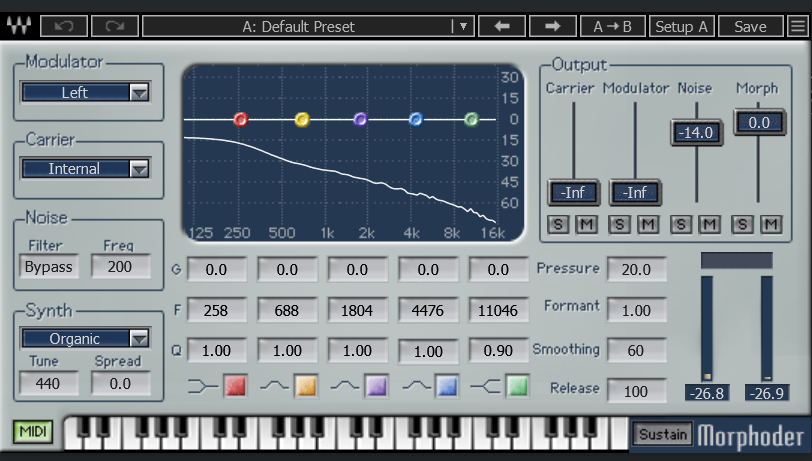Solo the Noise output

pyautogui.click(x=681, y=224)
